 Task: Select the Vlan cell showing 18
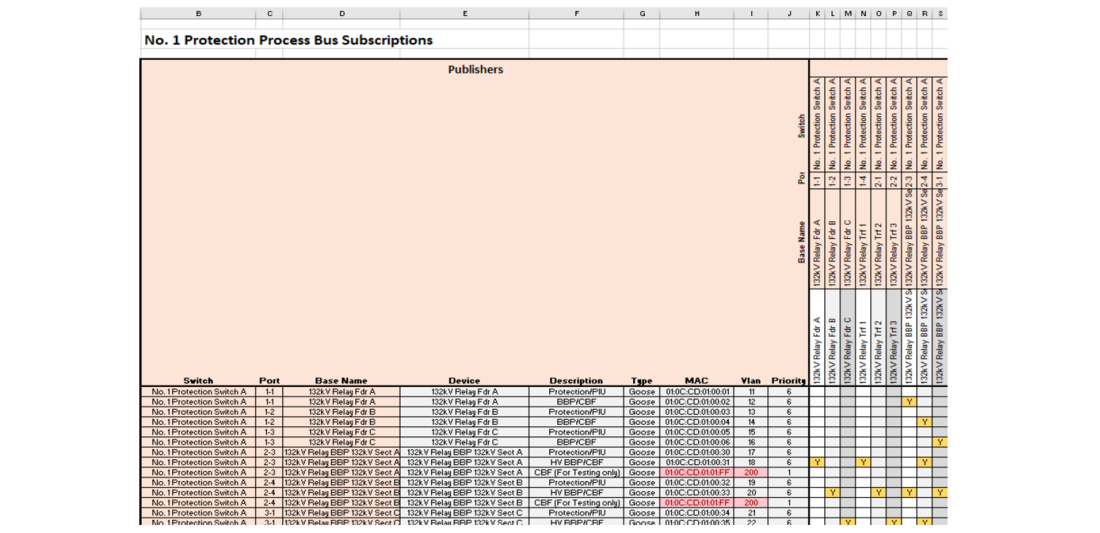[751, 462]
